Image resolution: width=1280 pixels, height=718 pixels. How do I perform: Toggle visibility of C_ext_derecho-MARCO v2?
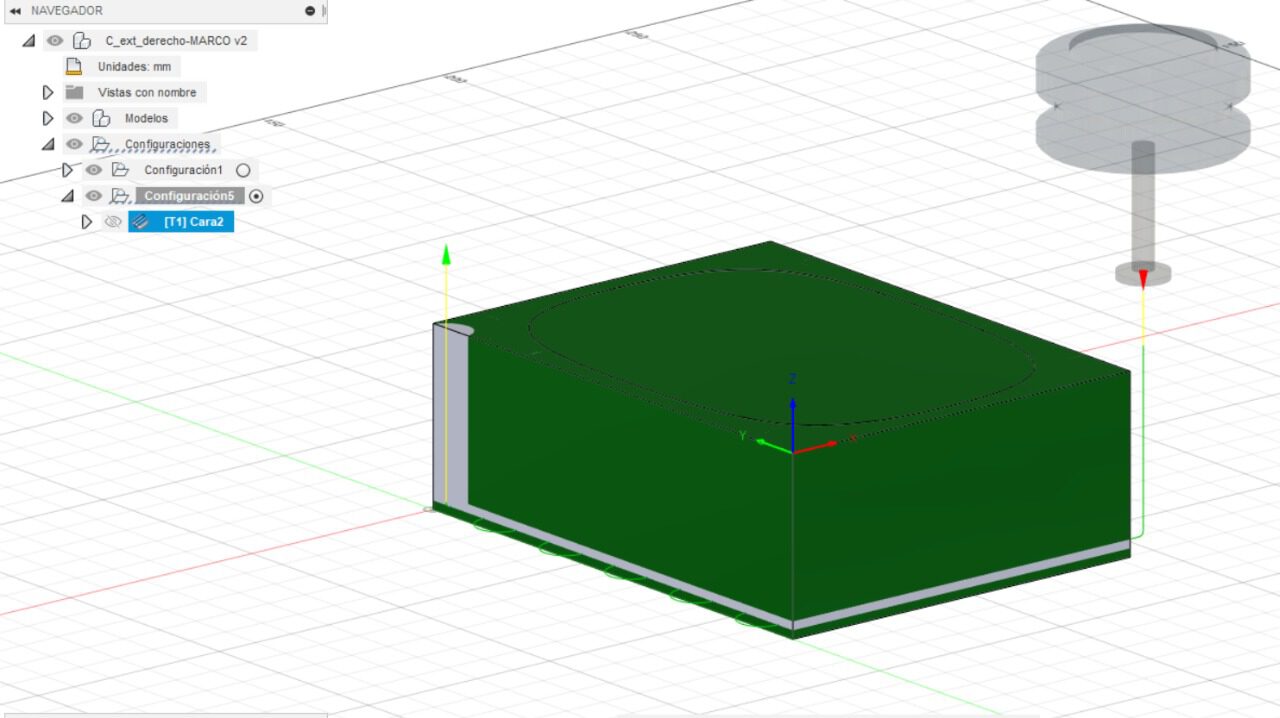point(55,41)
